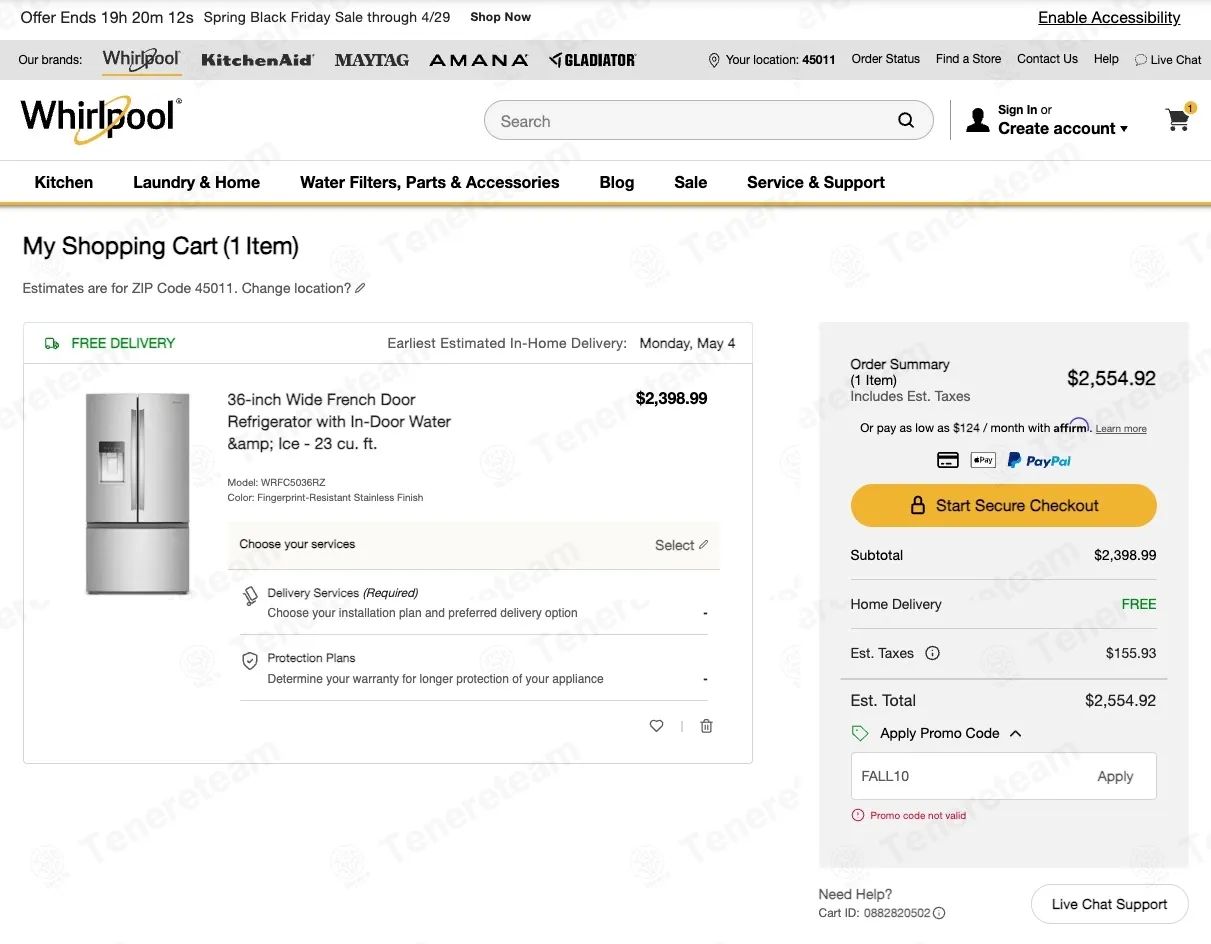1211x944 pixels.
Task: Click the pencil icon beside Change location
Action: point(360,288)
